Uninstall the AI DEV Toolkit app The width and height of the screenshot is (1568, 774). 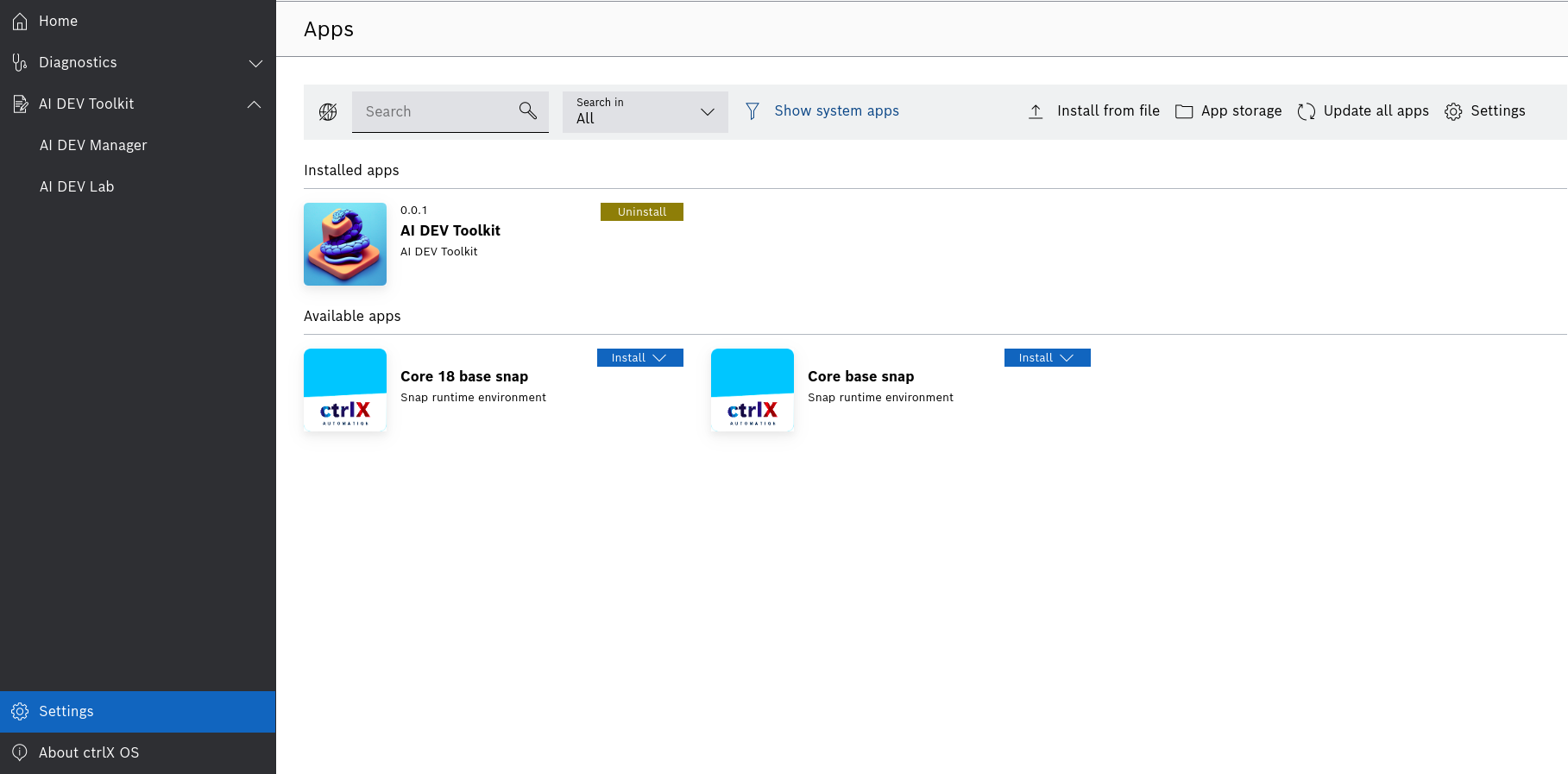642,211
